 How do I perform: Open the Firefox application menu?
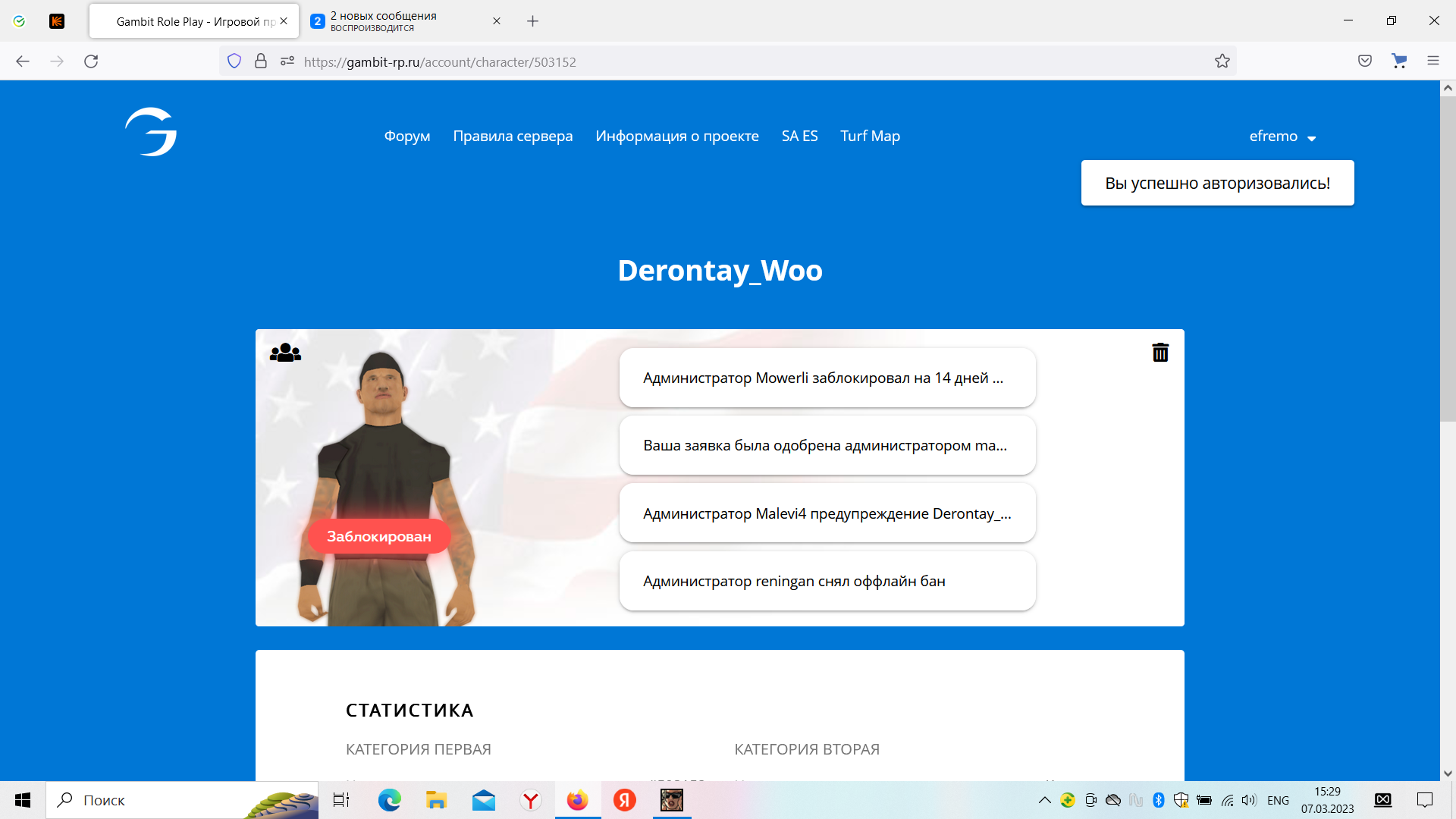tap(1432, 61)
